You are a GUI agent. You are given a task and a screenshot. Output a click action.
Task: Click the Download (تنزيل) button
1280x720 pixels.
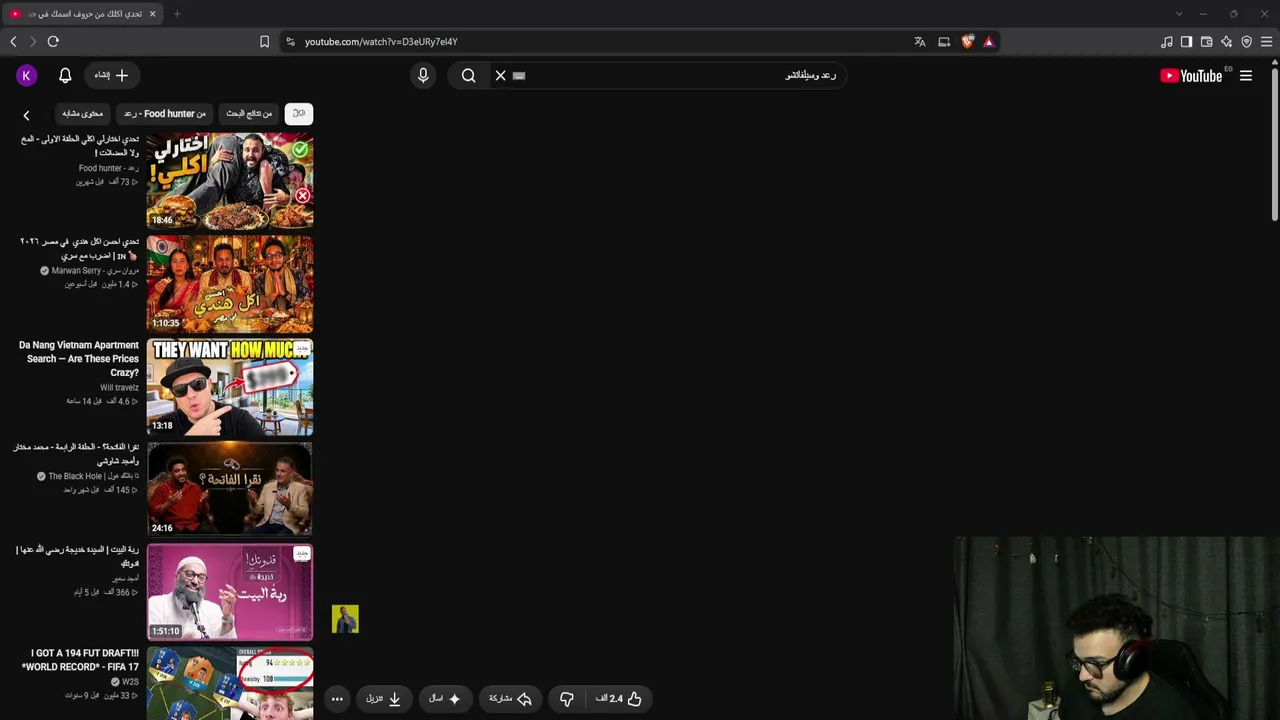[x=384, y=699]
